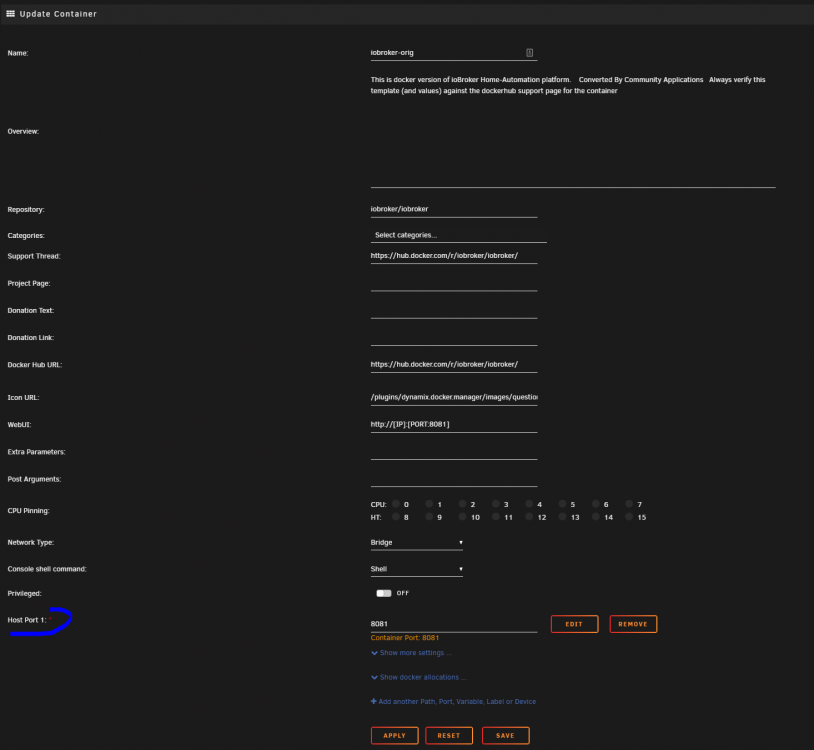The image size is (814, 750).
Task: Toggle HT 10 pinning checkbox
Action: pos(463,517)
